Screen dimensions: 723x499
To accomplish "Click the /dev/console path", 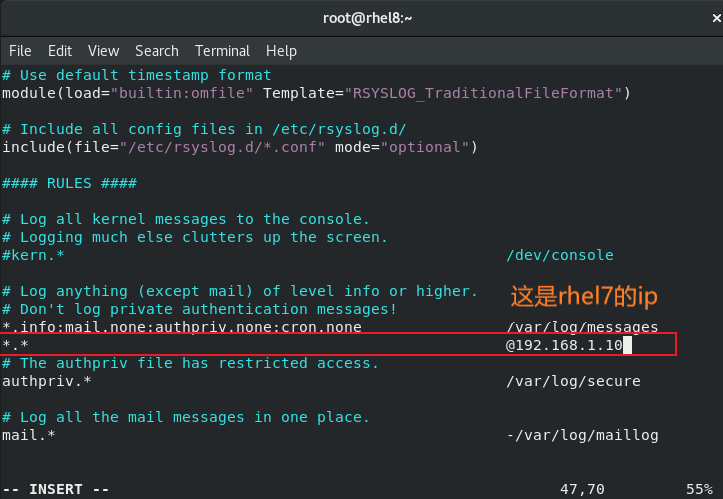I will tap(560, 255).
